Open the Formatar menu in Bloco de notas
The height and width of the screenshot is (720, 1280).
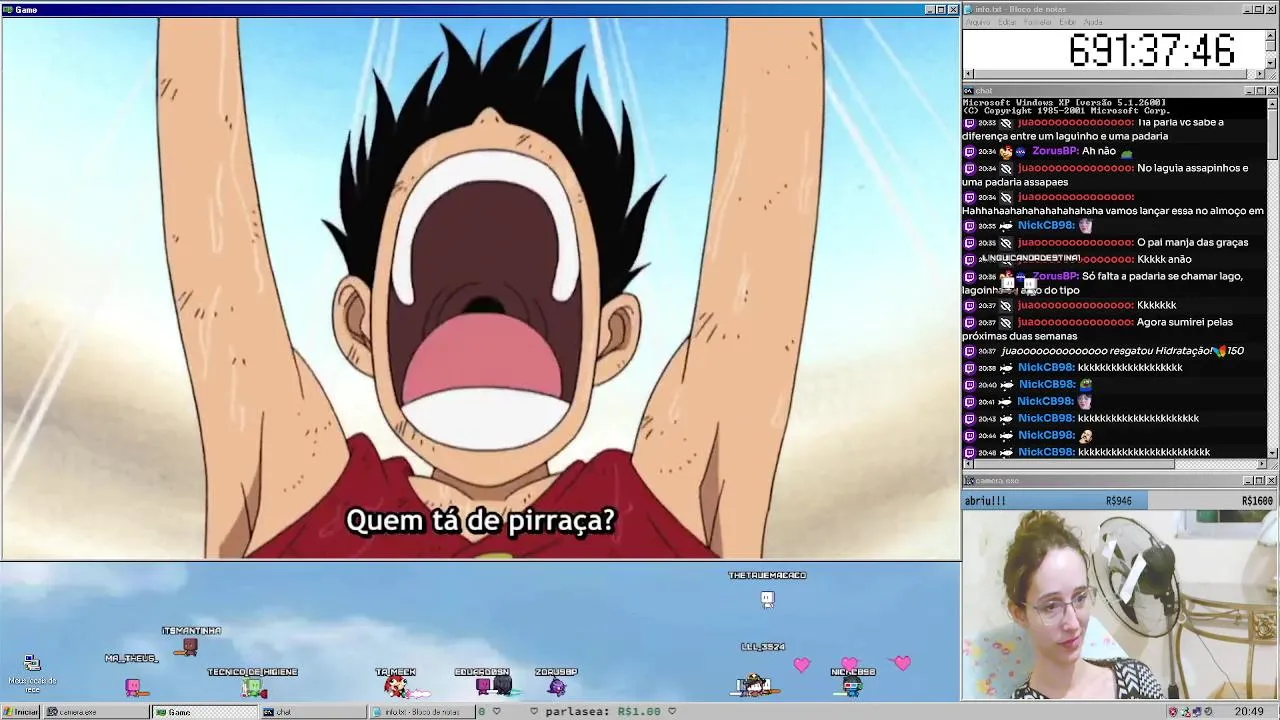point(1038,22)
